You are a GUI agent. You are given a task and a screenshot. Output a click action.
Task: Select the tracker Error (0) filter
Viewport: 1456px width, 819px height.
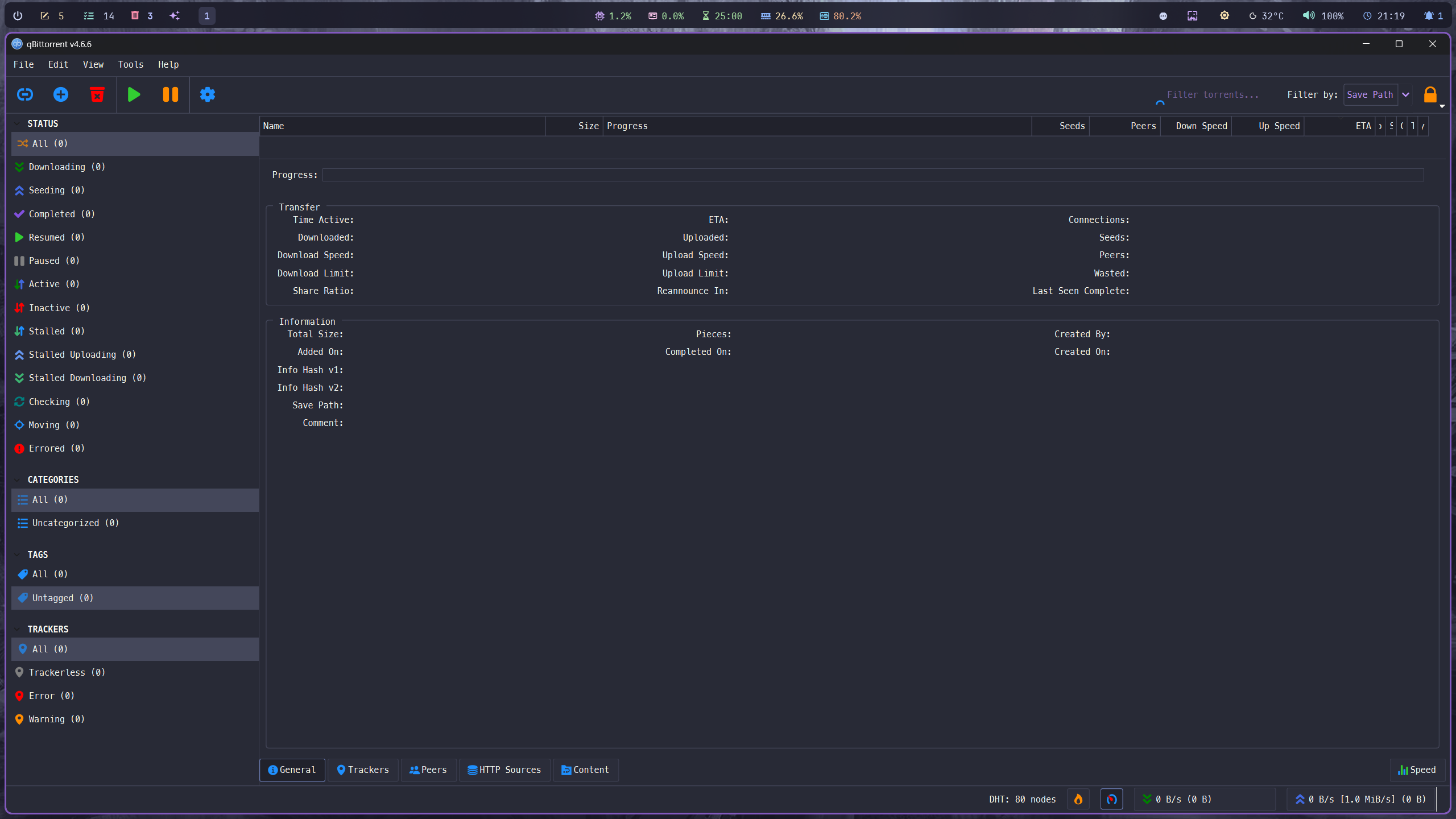coord(135,696)
